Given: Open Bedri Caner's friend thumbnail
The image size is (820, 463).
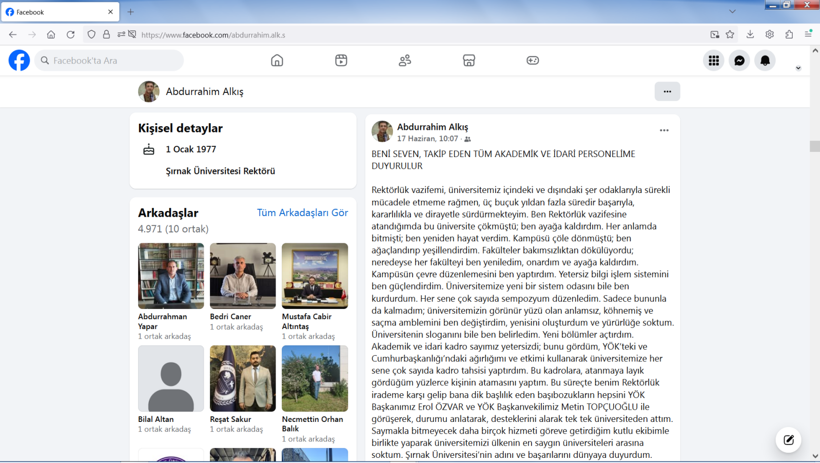Looking at the screenshot, I should point(243,276).
